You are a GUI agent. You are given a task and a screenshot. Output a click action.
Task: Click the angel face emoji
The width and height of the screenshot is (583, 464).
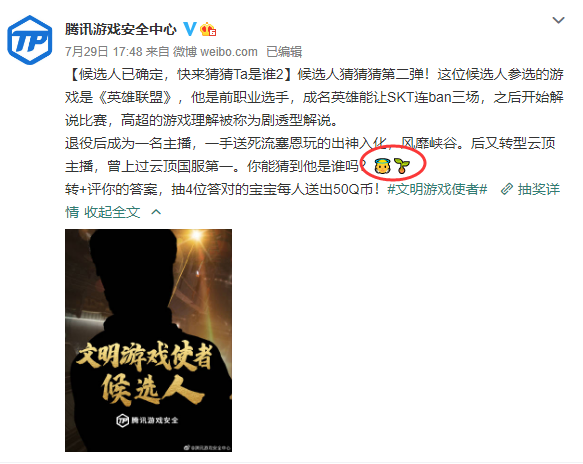(x=383, y=165)
